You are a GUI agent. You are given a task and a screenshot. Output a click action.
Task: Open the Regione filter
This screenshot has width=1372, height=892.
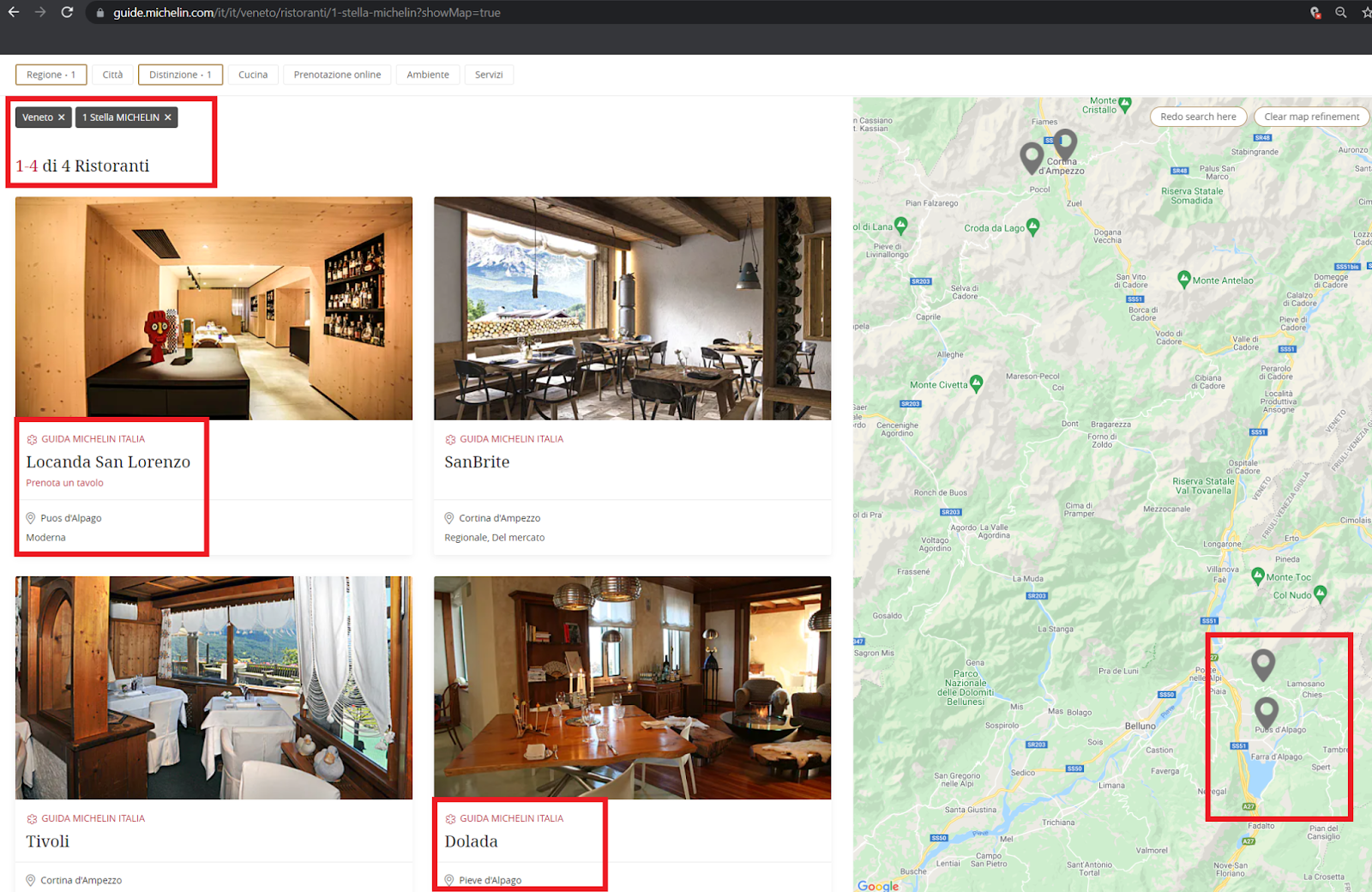(x=51, y=75)
